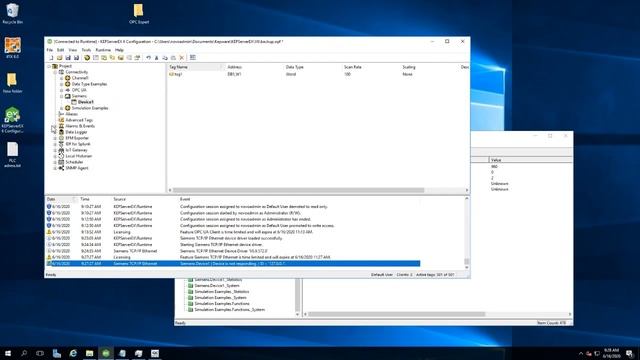Click the Paste toolbar icon

tap(173, 58)
